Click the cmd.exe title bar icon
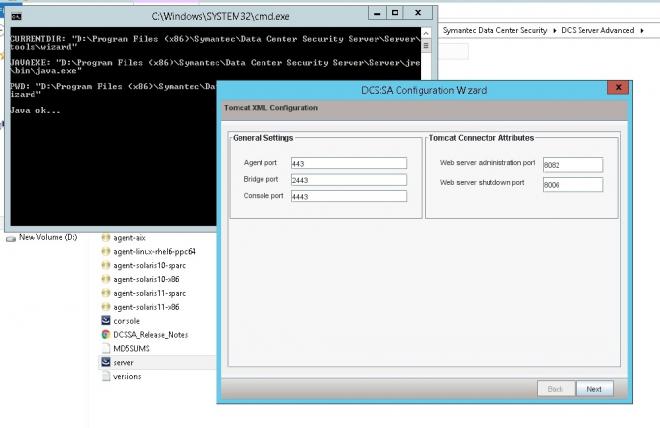 pyautogui.click(x=16, y=16)
